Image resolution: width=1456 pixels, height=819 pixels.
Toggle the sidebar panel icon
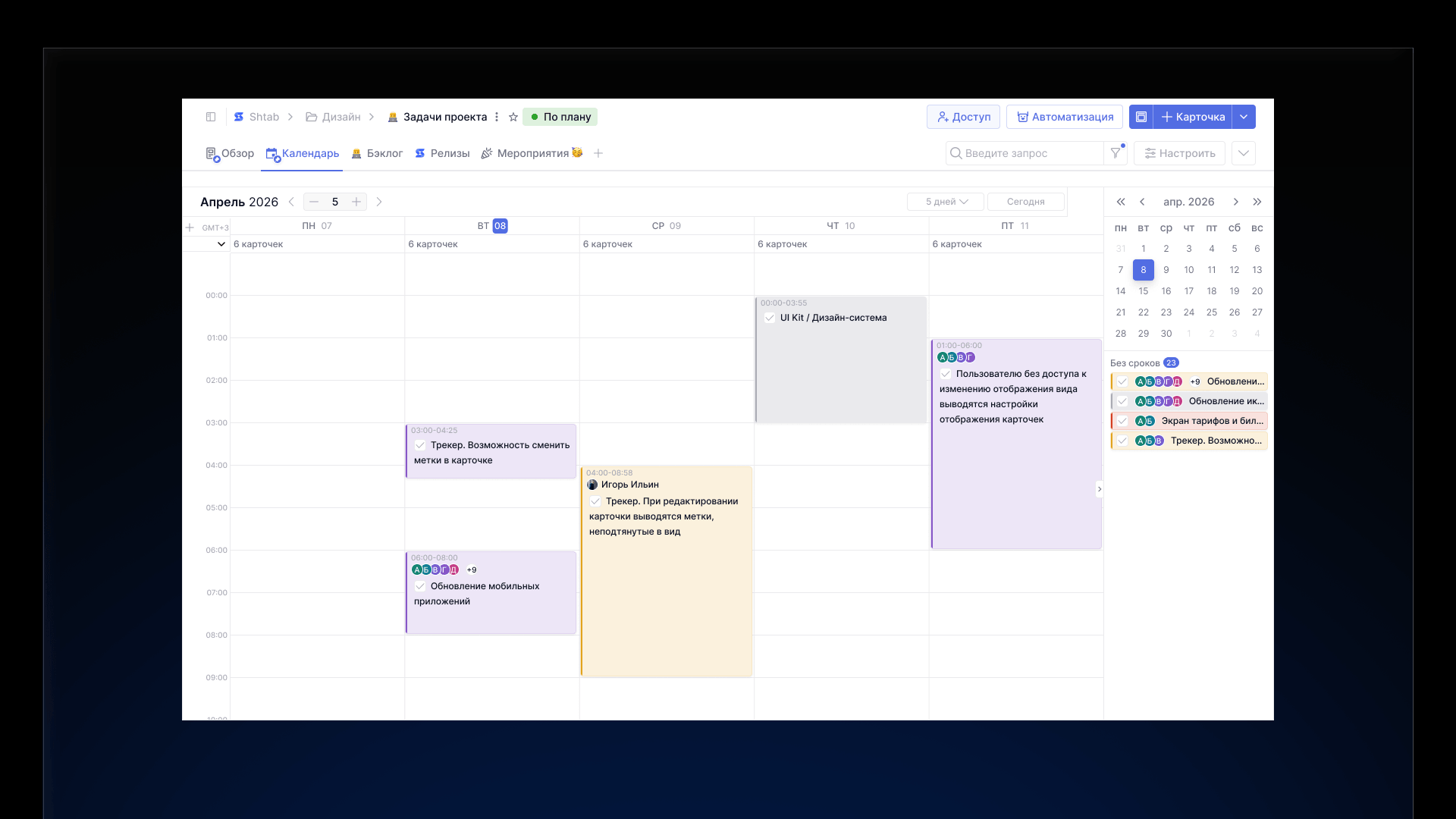tap(211, 117)
